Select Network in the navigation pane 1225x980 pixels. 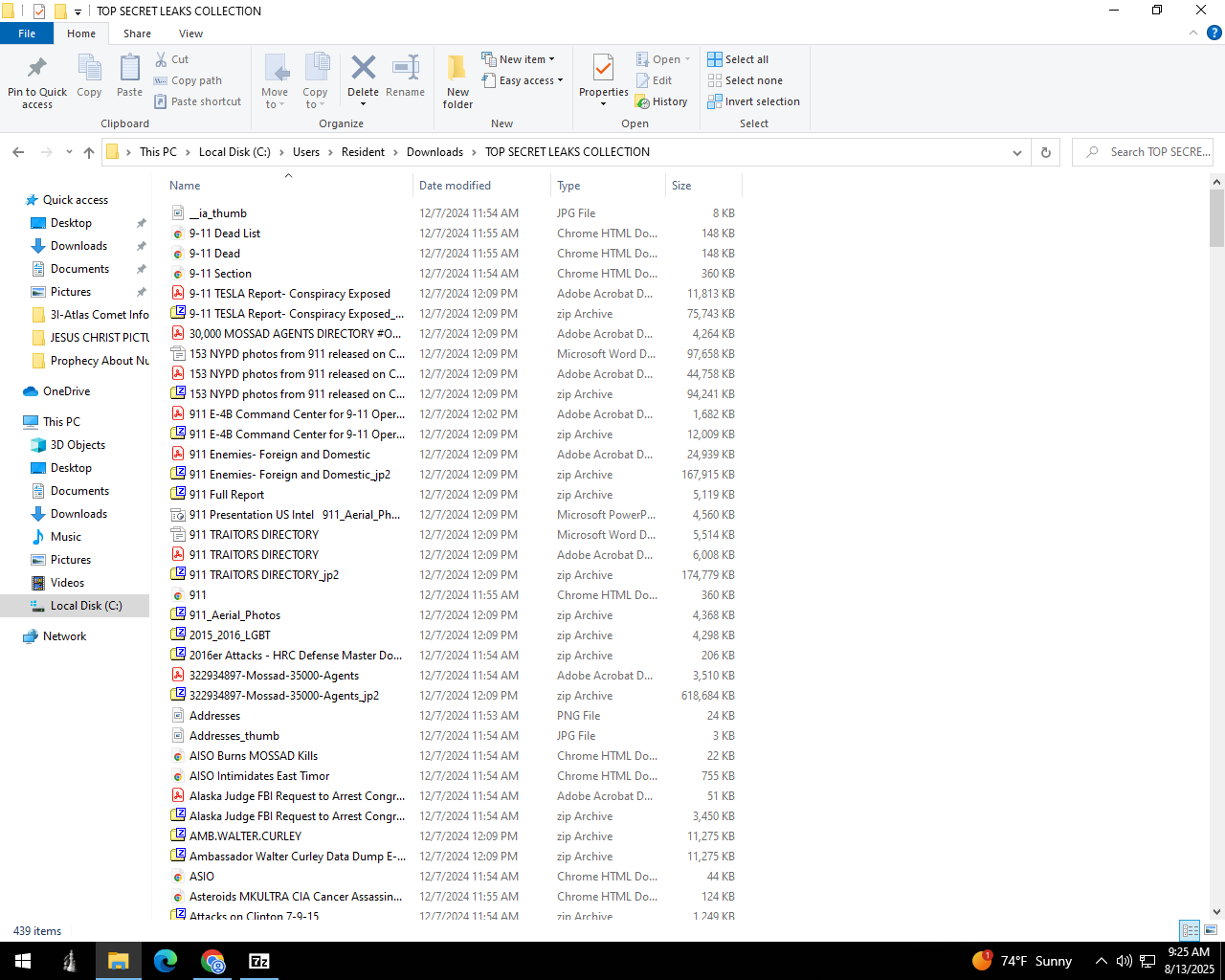click(64, 636)
